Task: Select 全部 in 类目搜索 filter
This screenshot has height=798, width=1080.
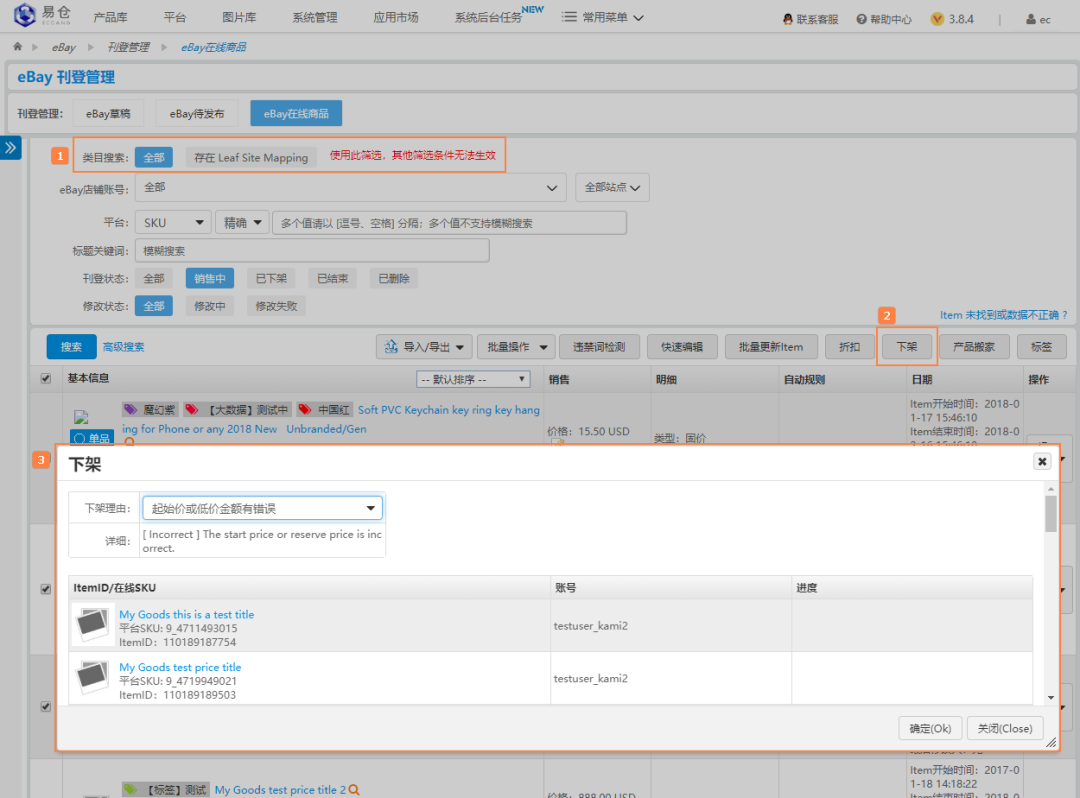Action: click(x=154, y=158)
